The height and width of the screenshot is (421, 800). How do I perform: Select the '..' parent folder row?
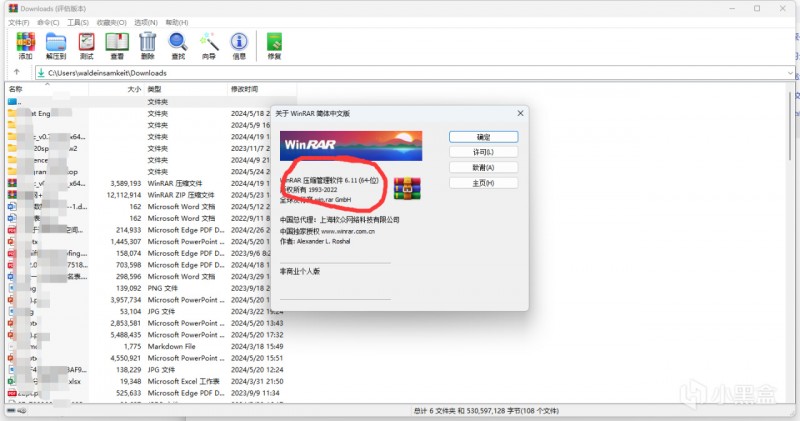point(151,102)
